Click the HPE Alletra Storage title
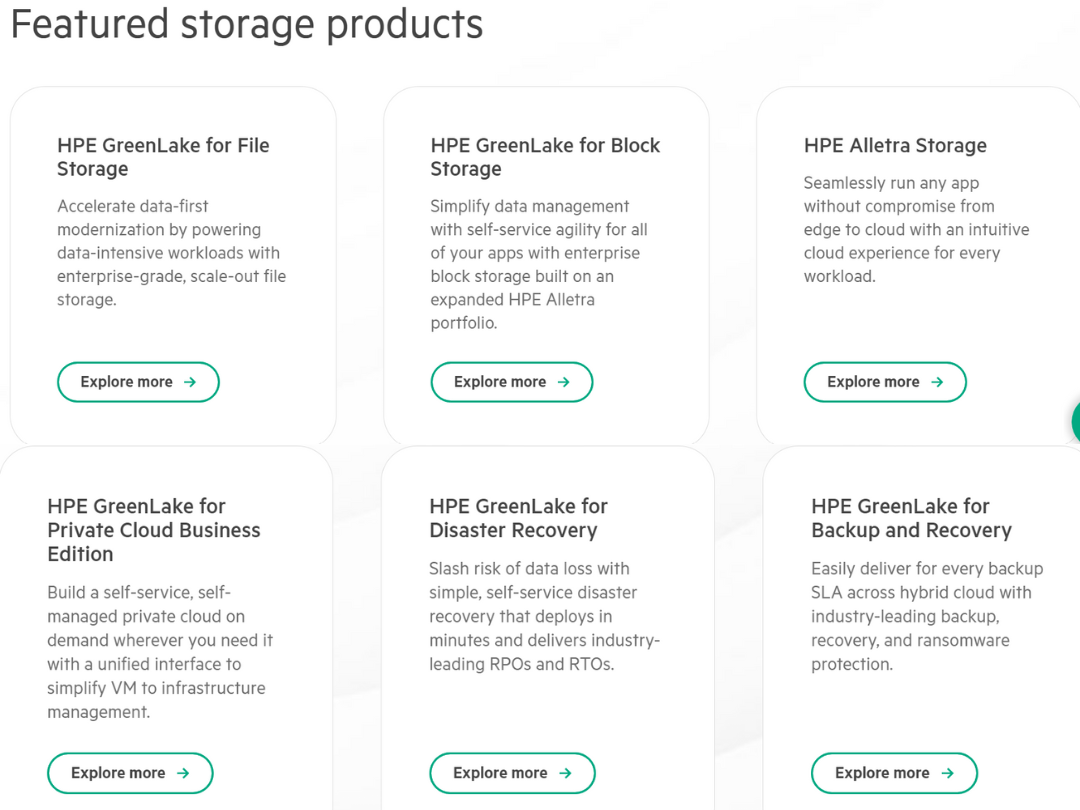This screenshot has height=810, width=1080. click(x=895, y=145)
